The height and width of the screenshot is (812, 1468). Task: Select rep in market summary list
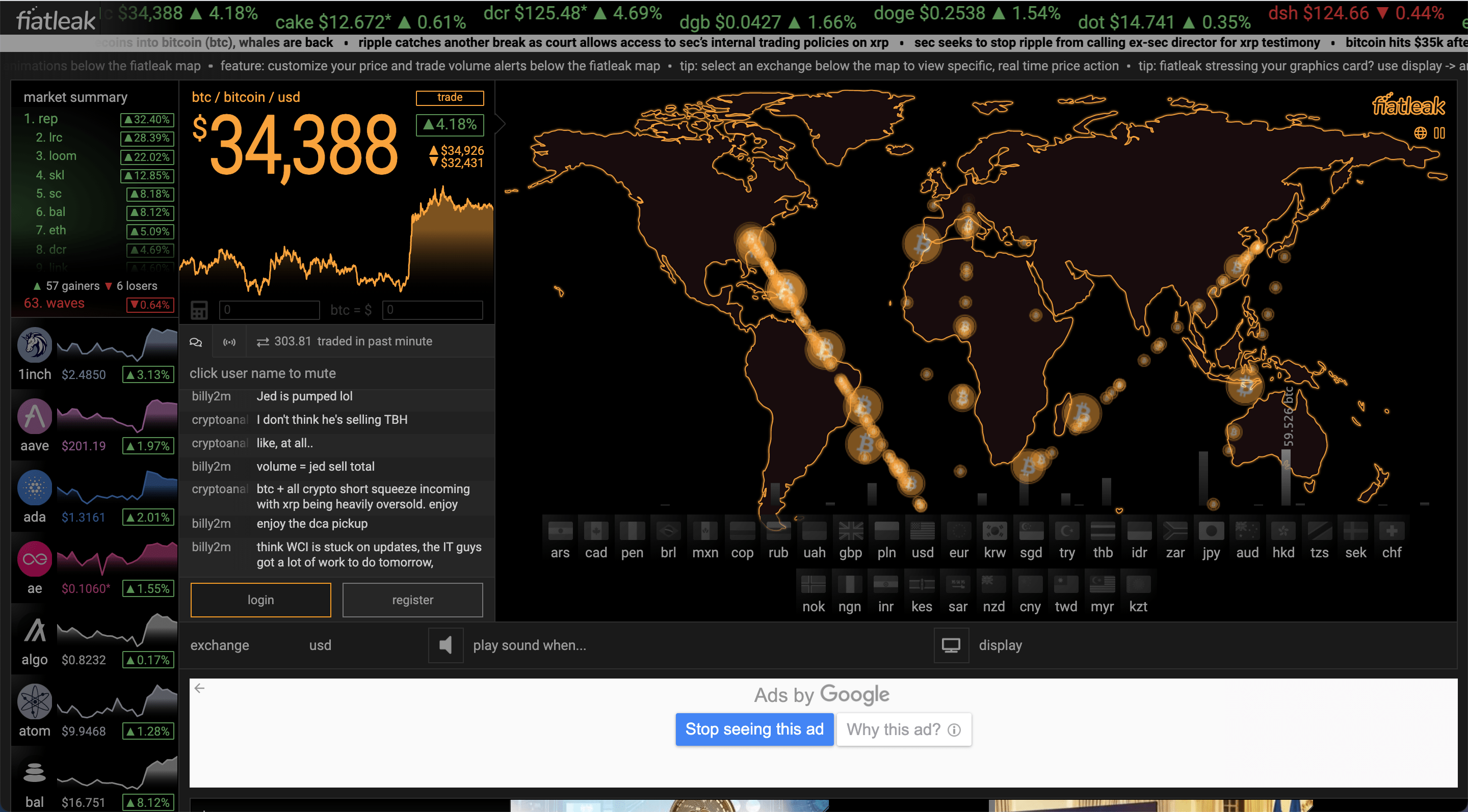48,119
